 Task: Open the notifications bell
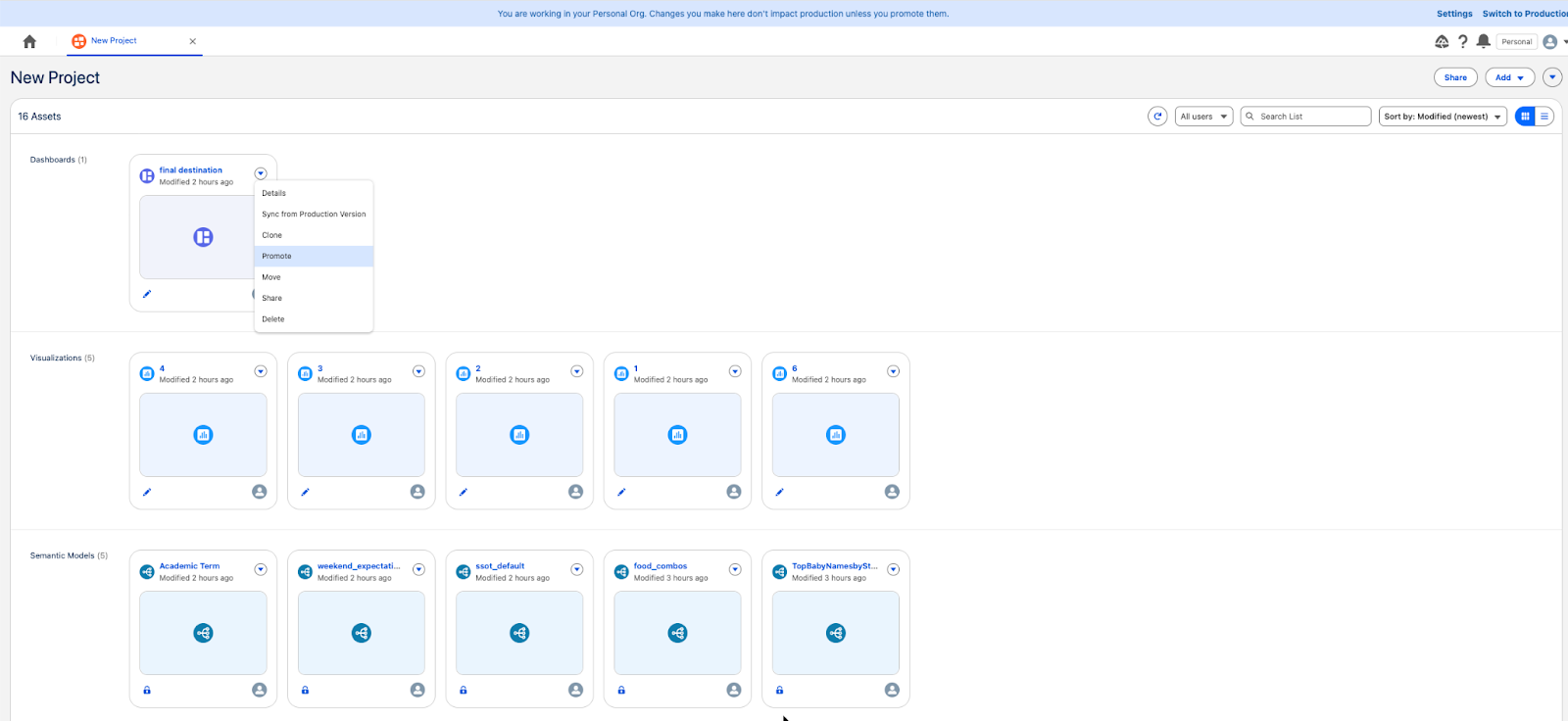pos(1484,41)
